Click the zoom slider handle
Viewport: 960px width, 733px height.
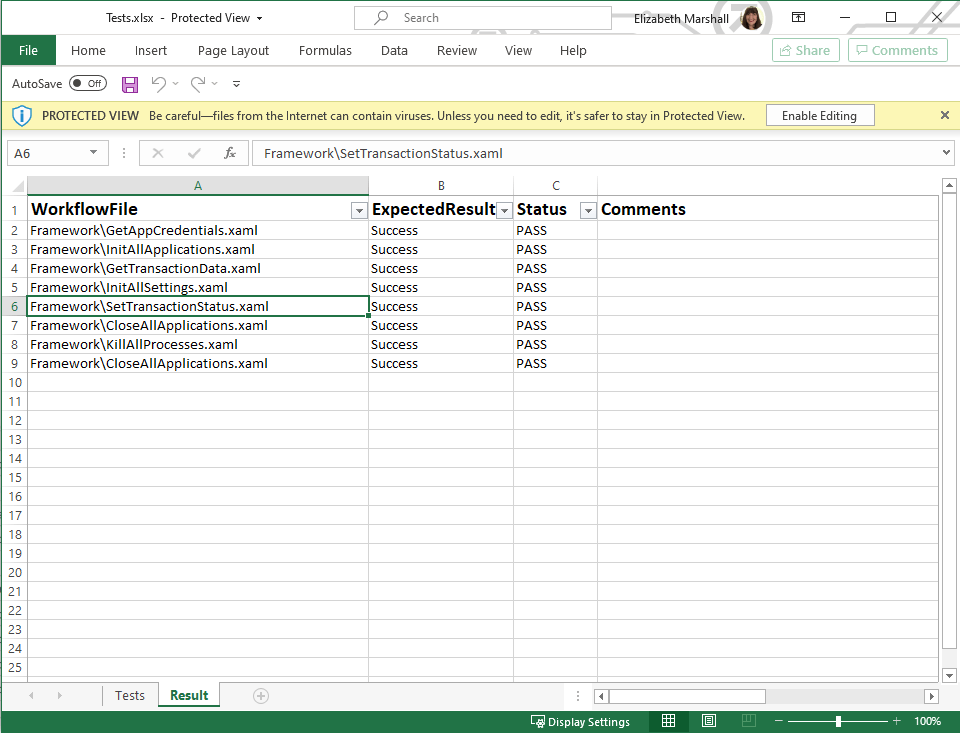click(838, 721)
